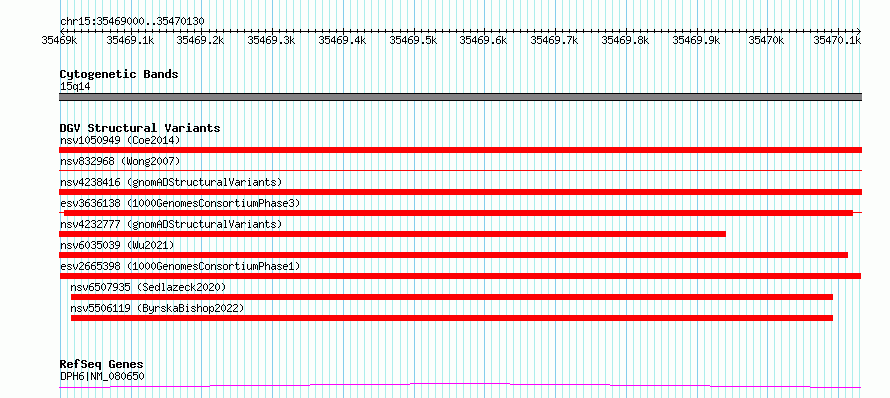Click the DGV Structural Variants track title

point(140,128)
